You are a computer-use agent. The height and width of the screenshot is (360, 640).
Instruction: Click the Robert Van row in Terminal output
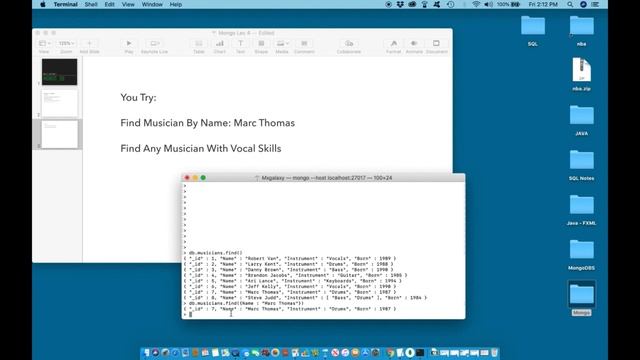tap(290, 258)
